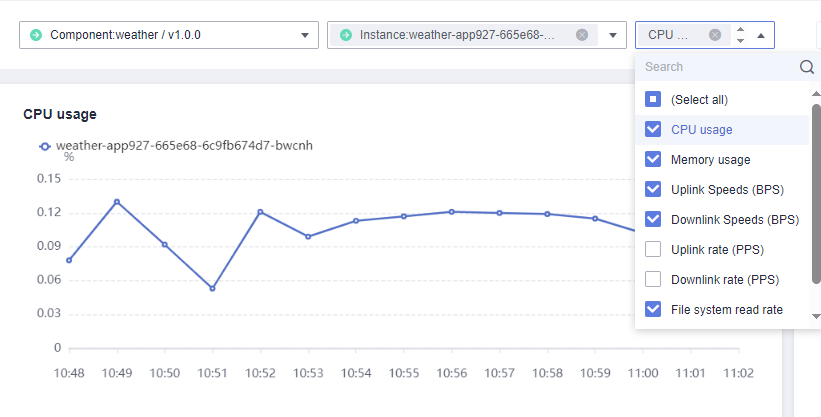Click the search magnifier icon
The height and width of the screenshot is (417, 821).
pyautogui.click(x=807, y=67)
